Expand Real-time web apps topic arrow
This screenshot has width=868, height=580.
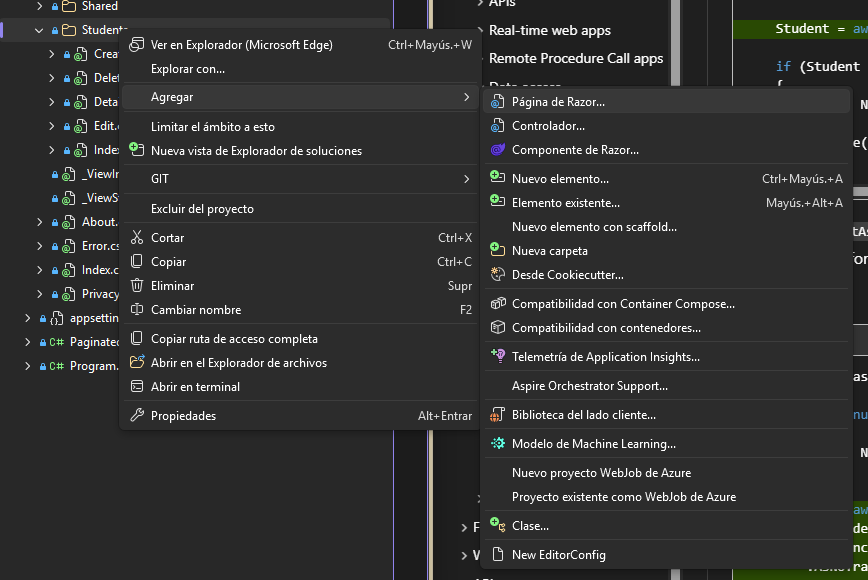(x=480, y=30)
